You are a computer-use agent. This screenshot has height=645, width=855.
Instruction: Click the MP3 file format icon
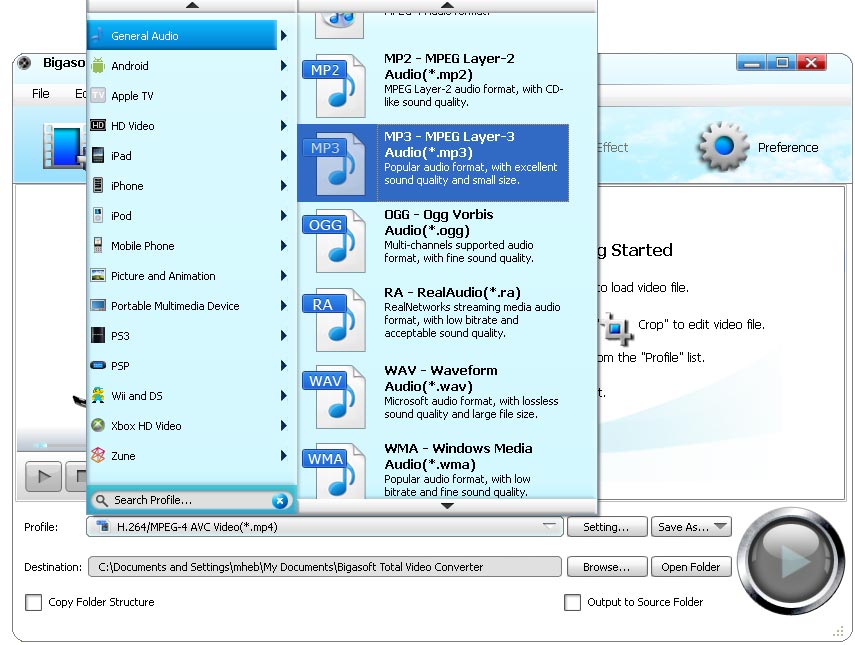click(x=333, y=164)
